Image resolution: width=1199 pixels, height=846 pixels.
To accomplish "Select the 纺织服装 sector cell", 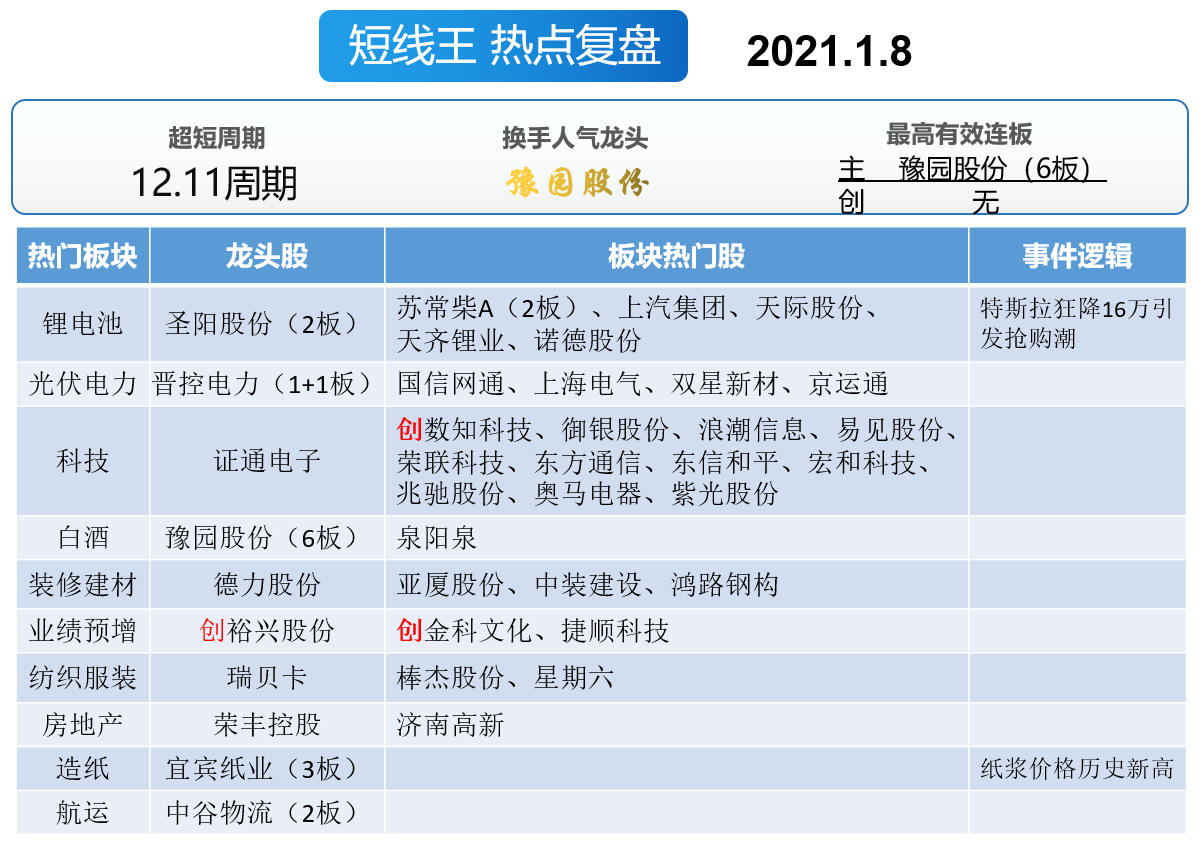I will (x=83, y=678).
